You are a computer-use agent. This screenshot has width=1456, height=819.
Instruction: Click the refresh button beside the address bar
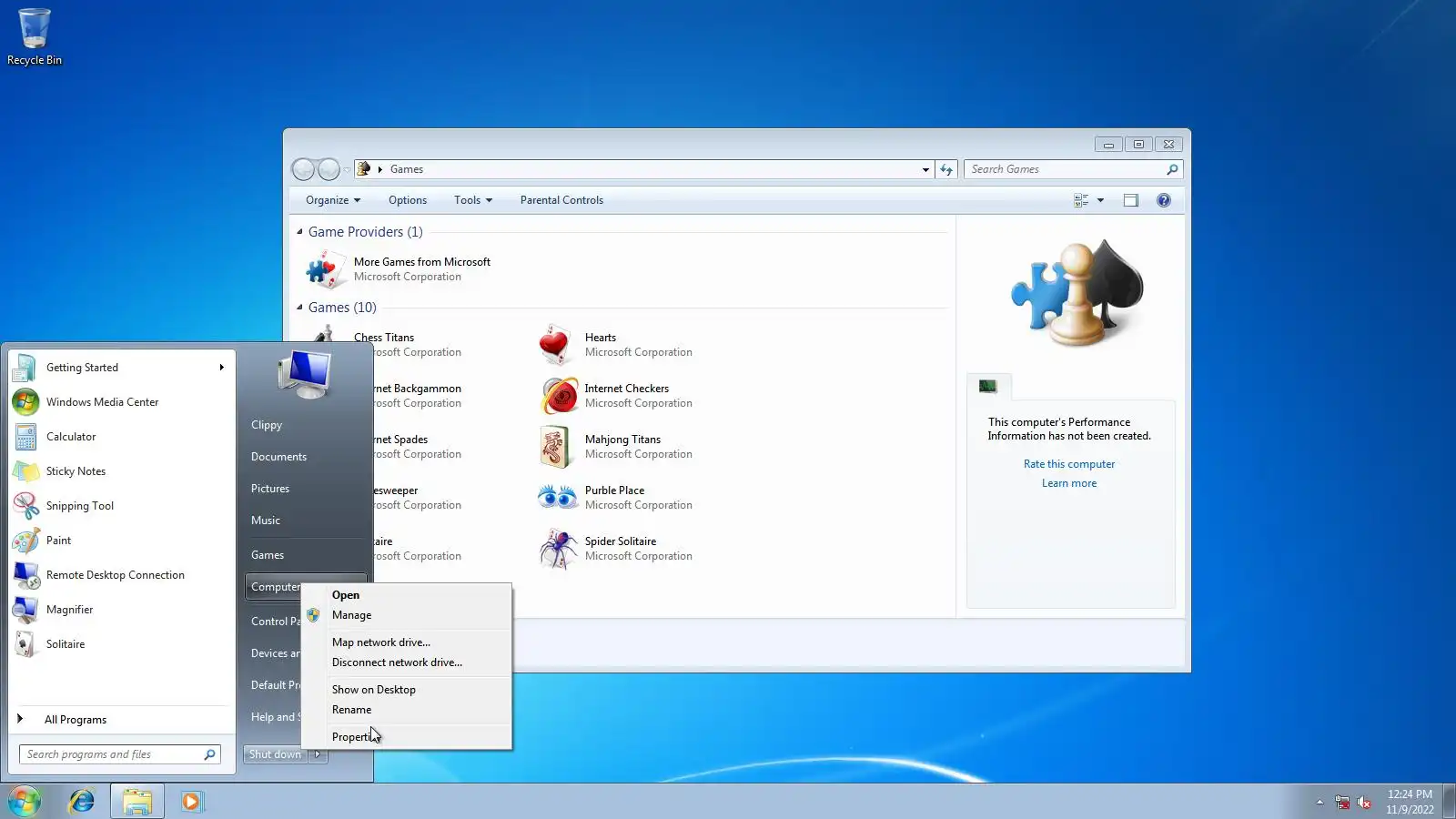point(946,169)
